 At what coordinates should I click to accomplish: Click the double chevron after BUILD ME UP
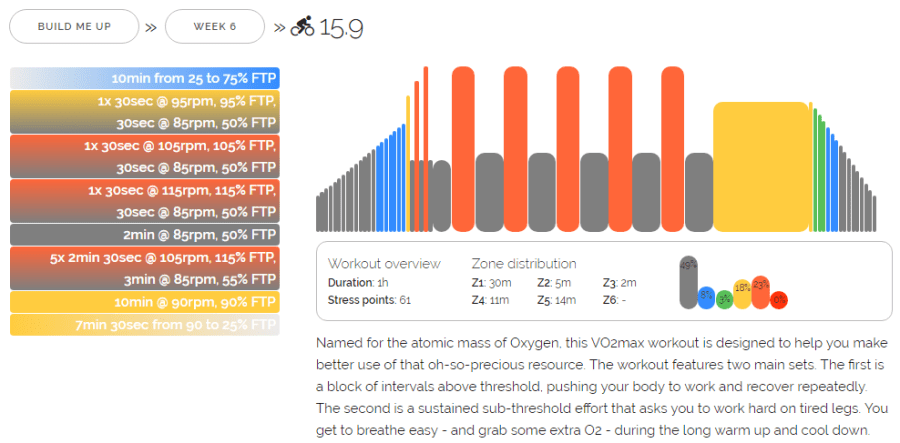coord(151,27)
